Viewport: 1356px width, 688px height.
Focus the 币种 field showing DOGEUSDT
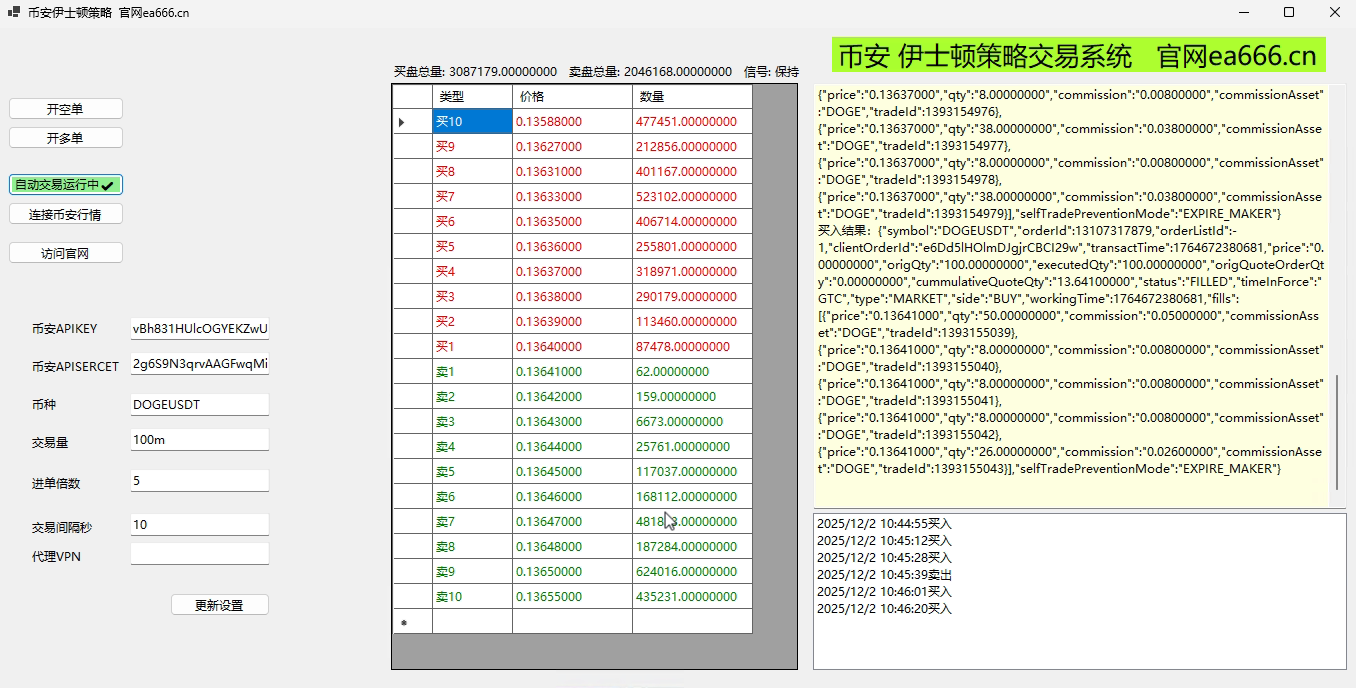click(x=200, y=405)
